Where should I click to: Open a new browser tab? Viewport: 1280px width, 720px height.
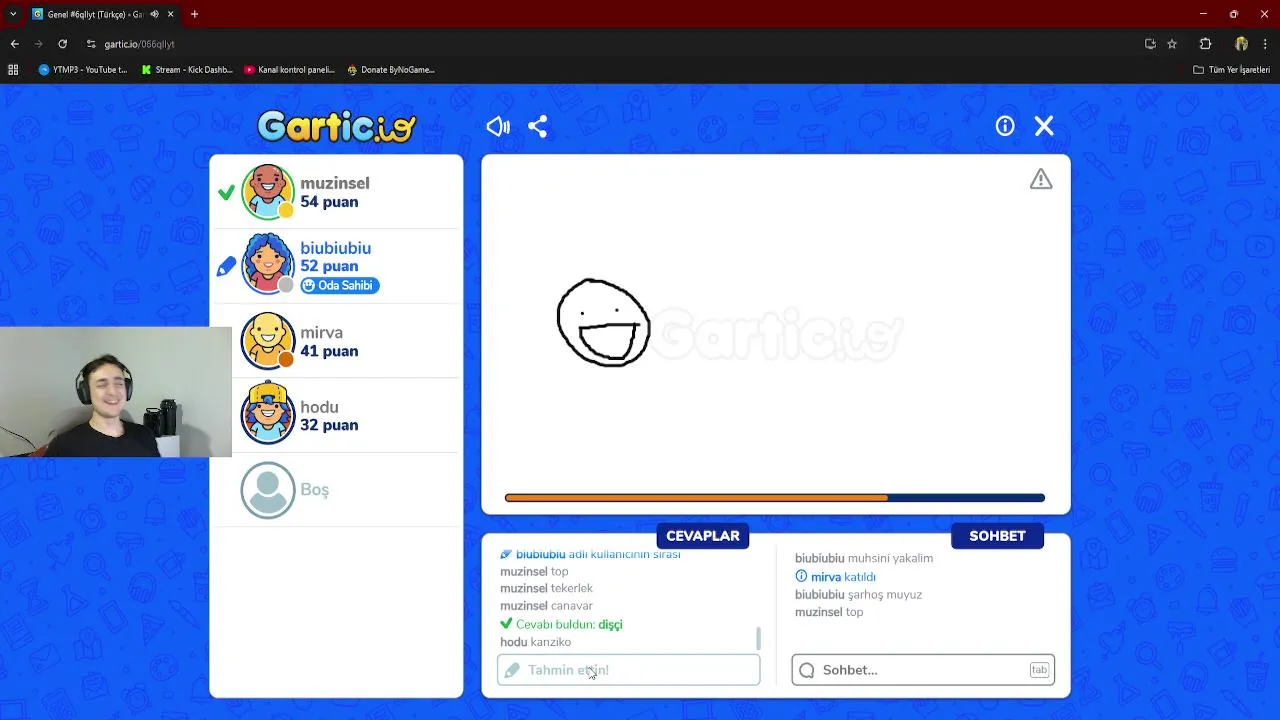[194, 14]
